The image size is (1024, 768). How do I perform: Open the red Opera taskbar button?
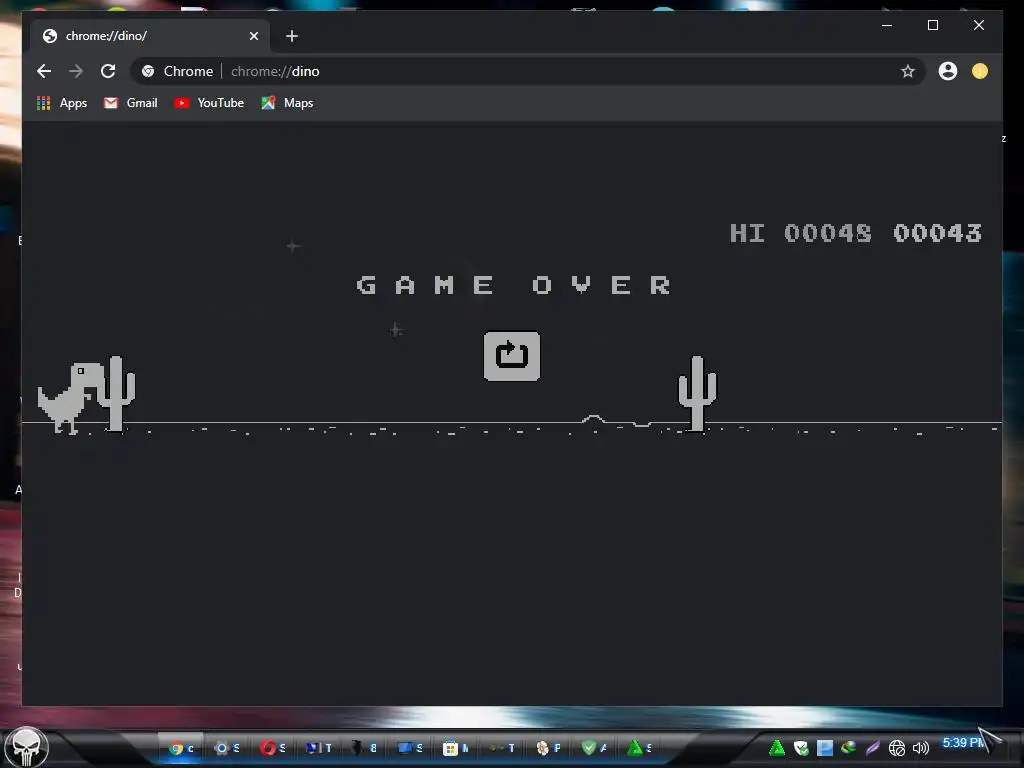pyautogui.click(x=272, y=748)
